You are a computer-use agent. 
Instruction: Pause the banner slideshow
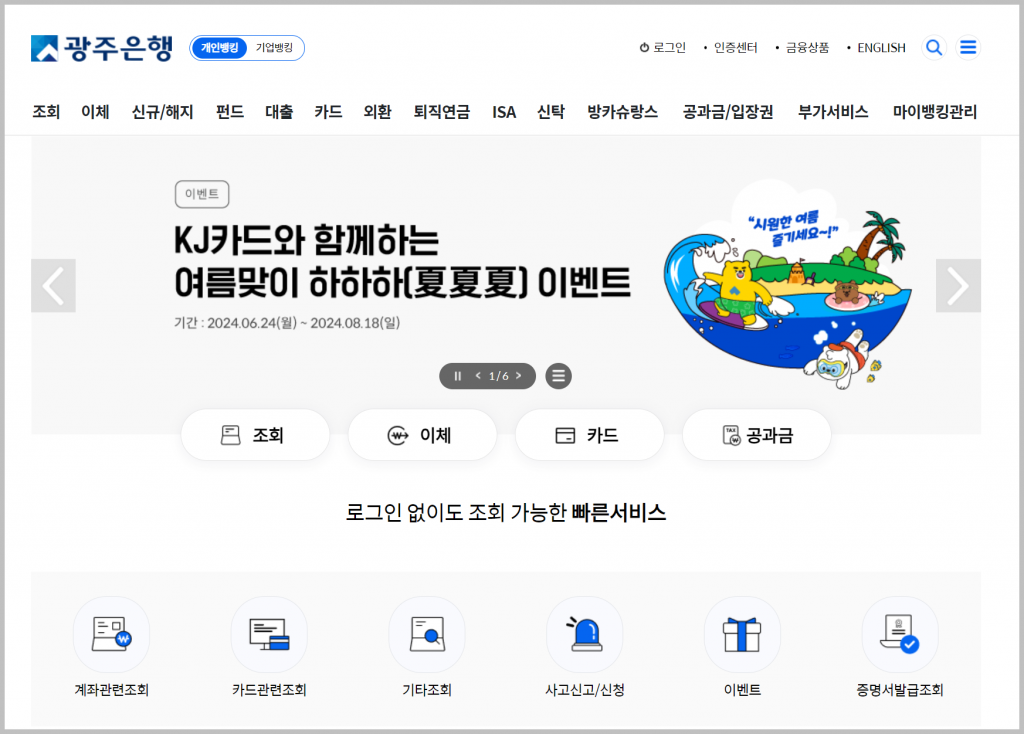(458, 376)
